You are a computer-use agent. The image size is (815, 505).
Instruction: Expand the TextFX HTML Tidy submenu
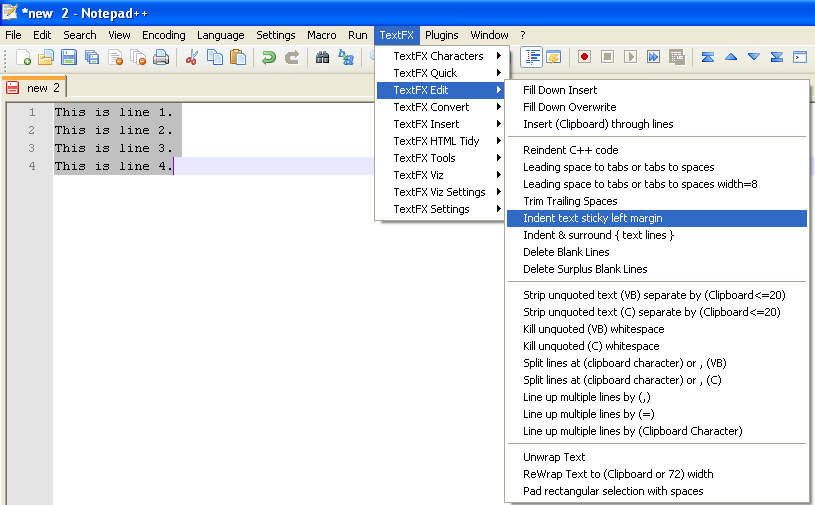tap(440, 141)
